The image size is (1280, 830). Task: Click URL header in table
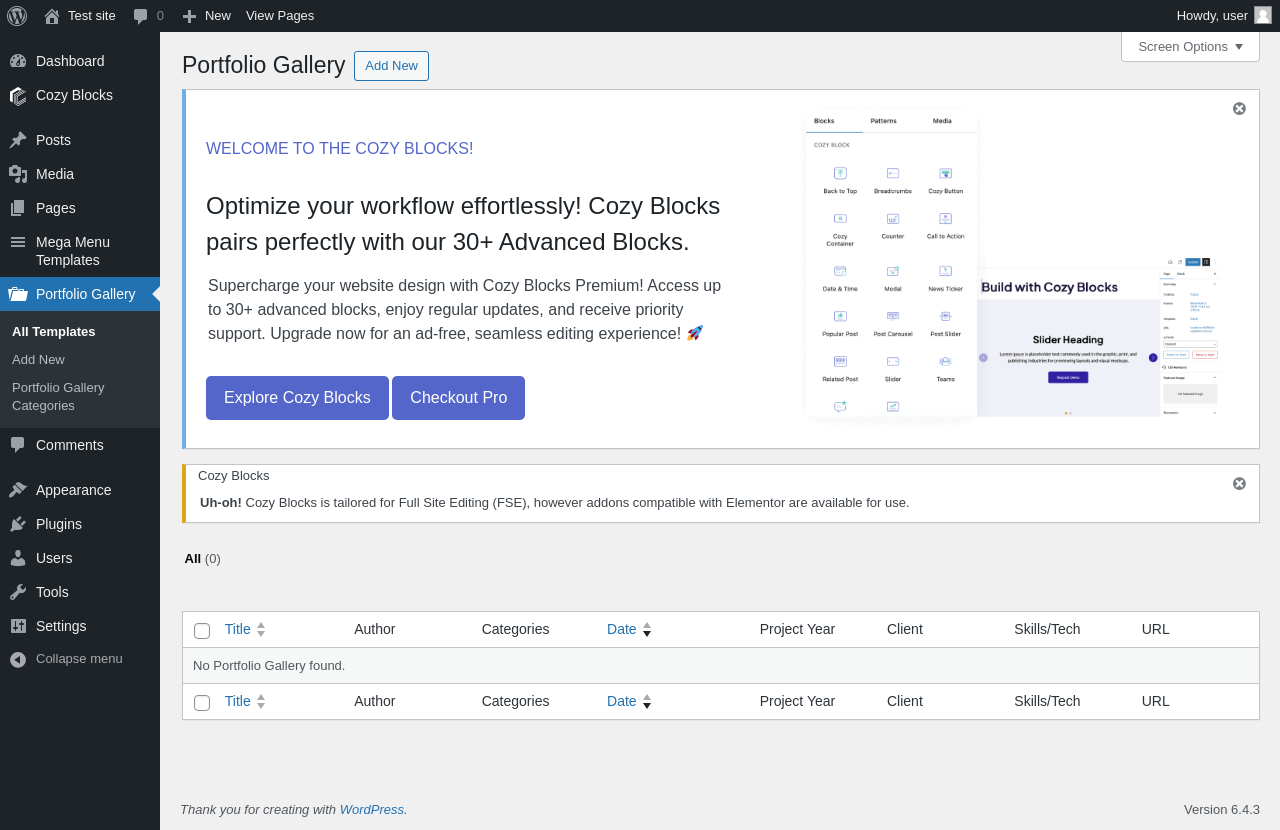pyautogui.click(x=1155, y=630)
